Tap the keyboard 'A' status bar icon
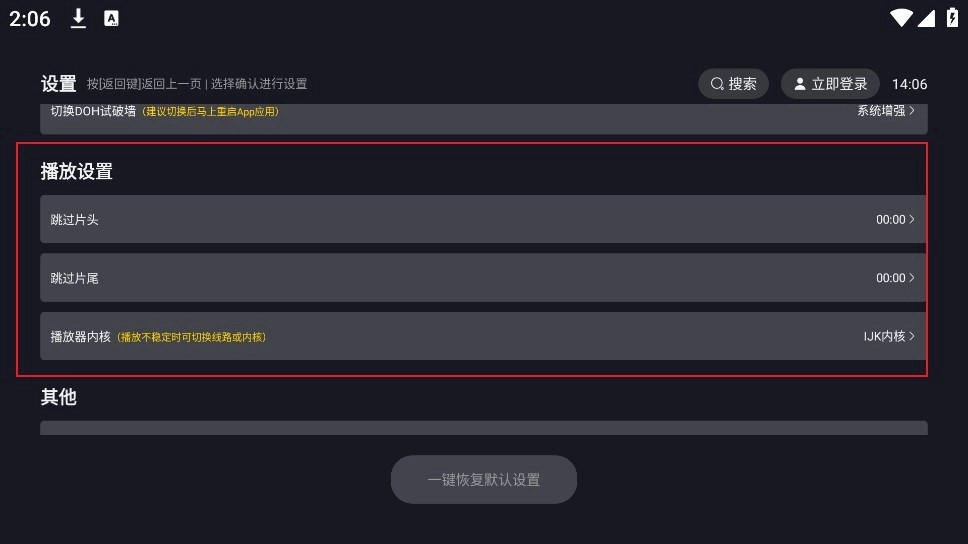Image resolution: width=968 pixels, height=544 pixels. pos(111,18)
